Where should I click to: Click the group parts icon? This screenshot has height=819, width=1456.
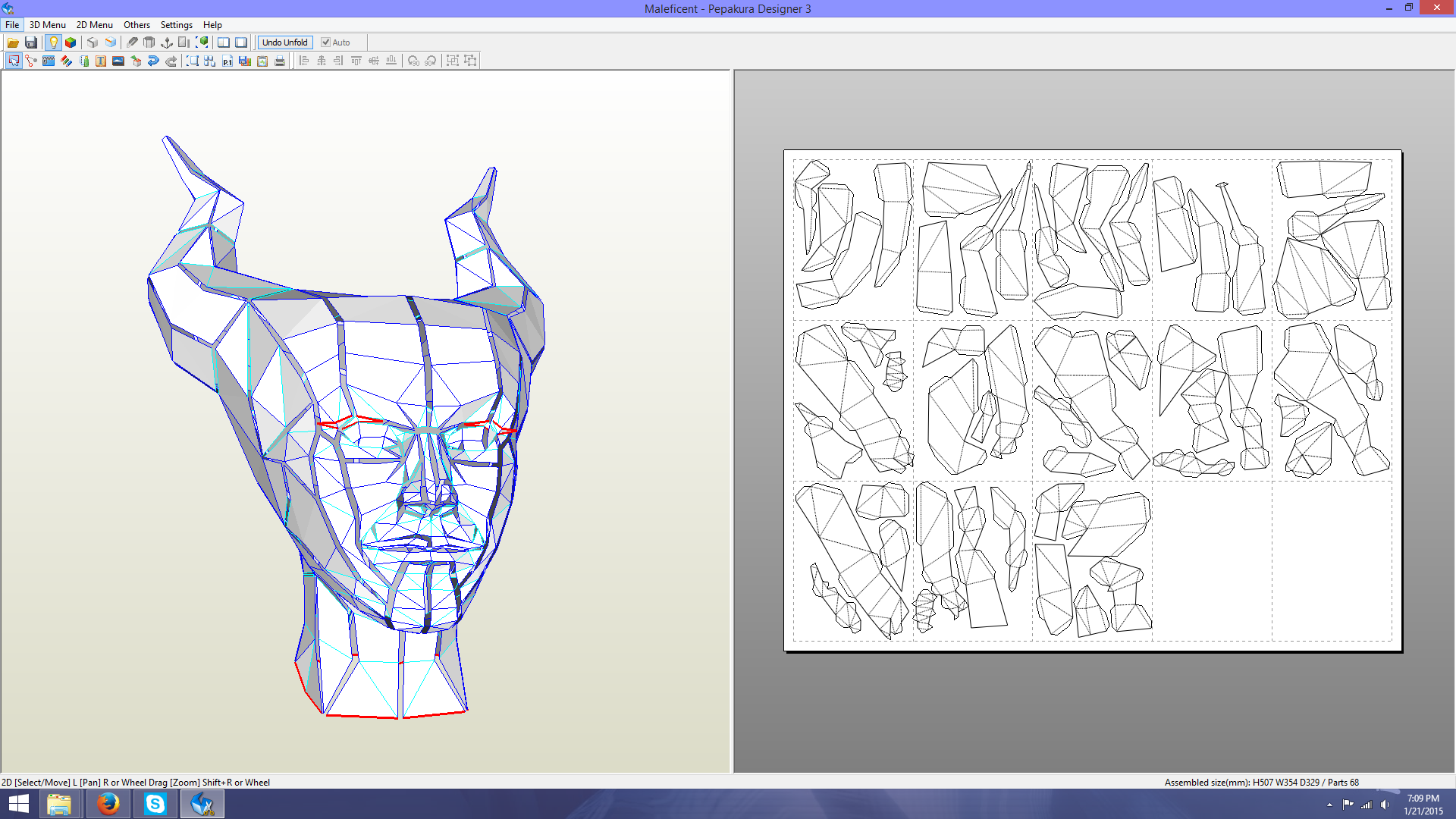(x=453, y=61)
